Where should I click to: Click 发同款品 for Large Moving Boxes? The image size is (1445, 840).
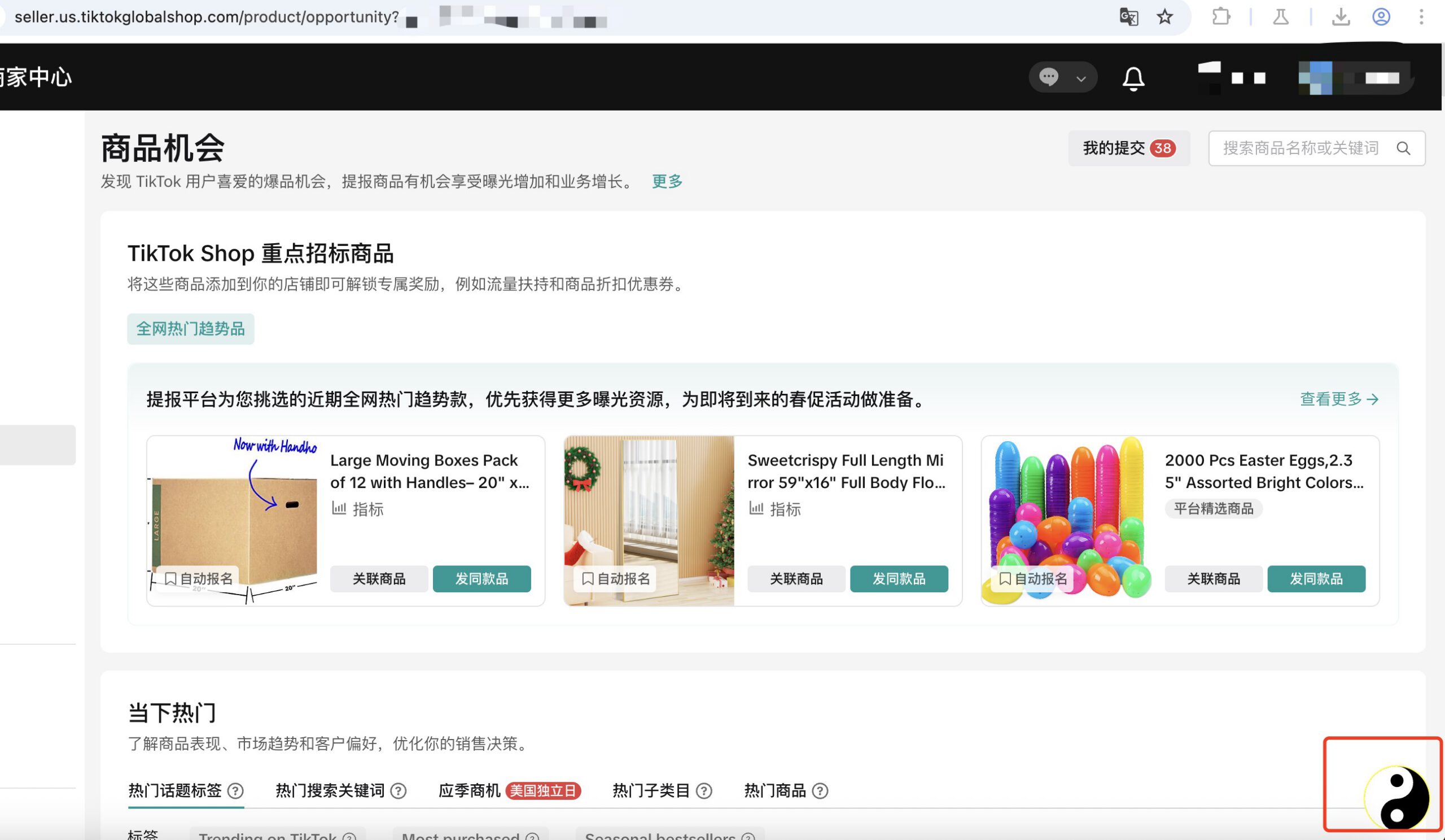click(481, 579)
